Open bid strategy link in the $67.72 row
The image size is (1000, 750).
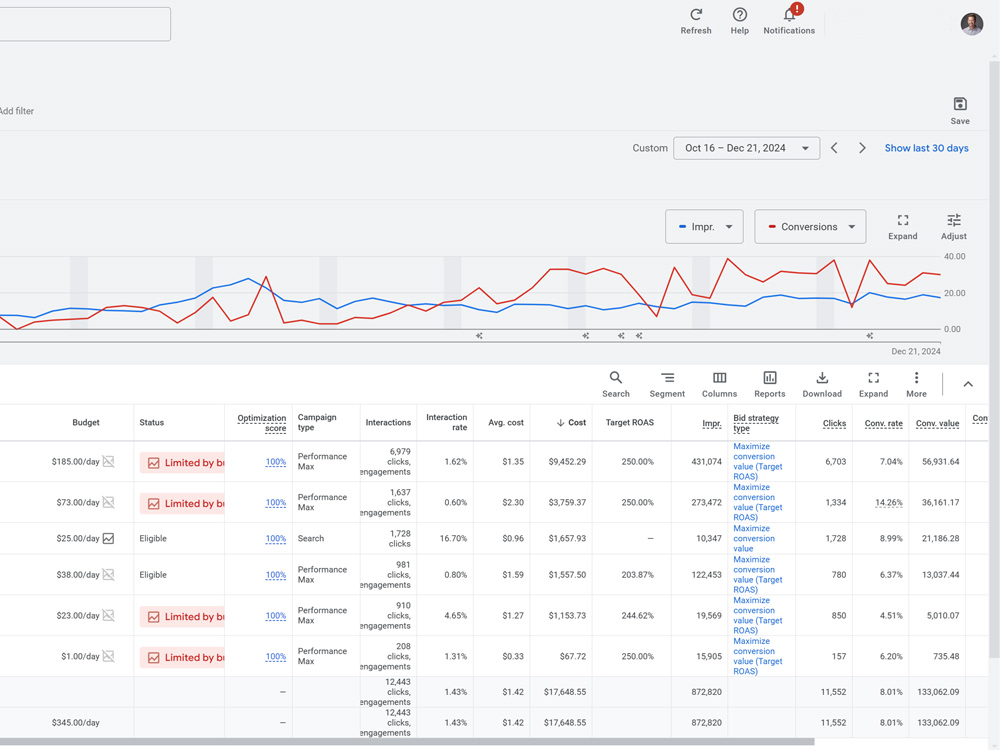point(757,656)
